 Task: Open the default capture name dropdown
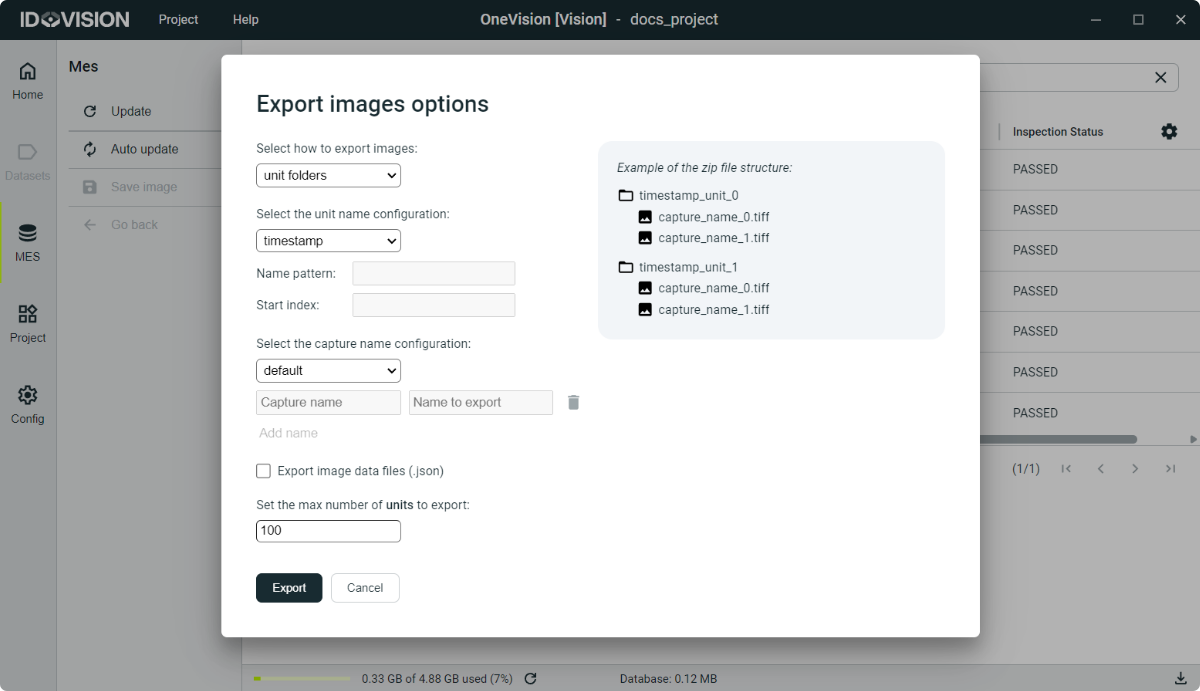(328, 371)
